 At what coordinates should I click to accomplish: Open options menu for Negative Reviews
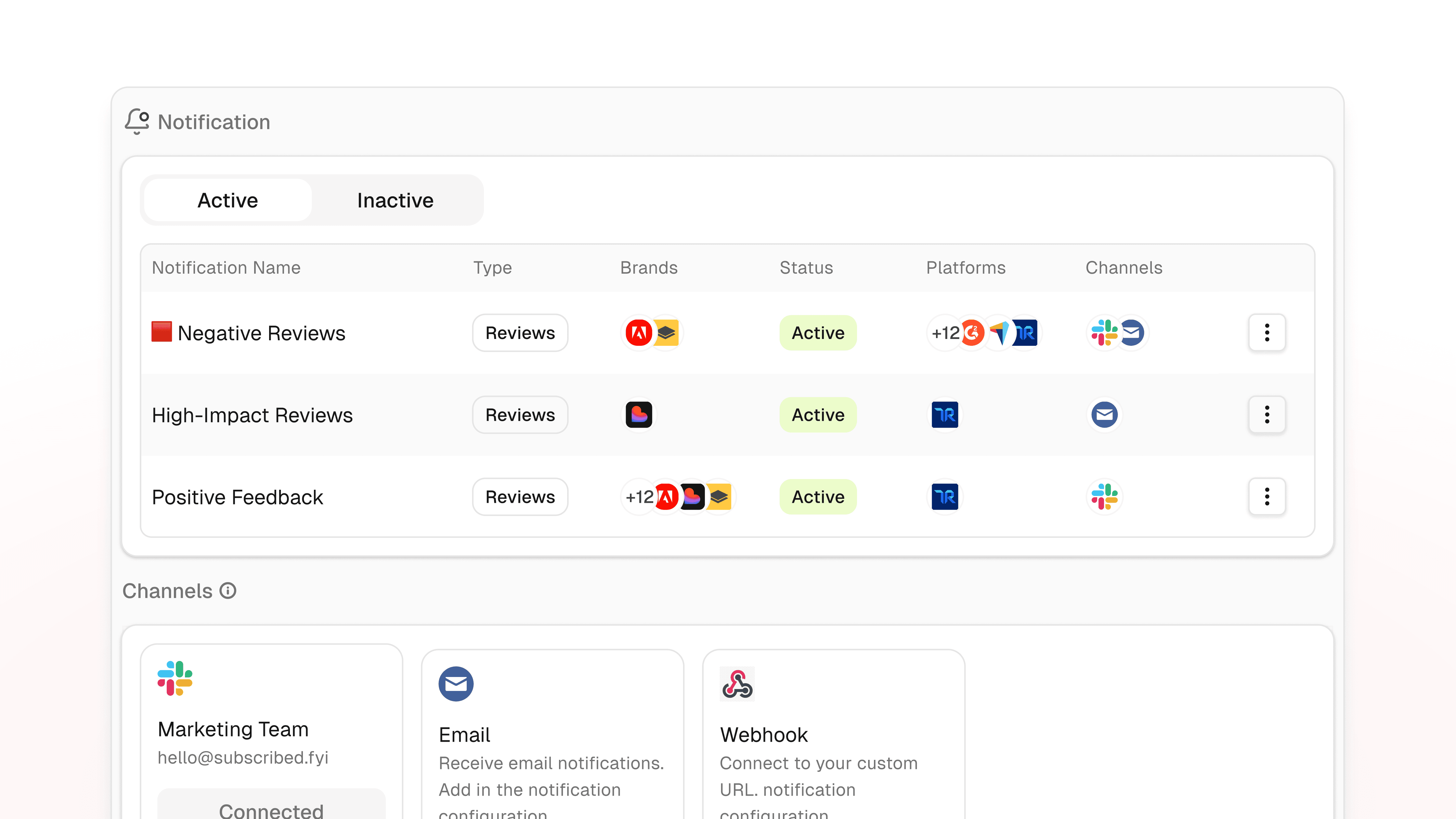[x=1267, y=332]
